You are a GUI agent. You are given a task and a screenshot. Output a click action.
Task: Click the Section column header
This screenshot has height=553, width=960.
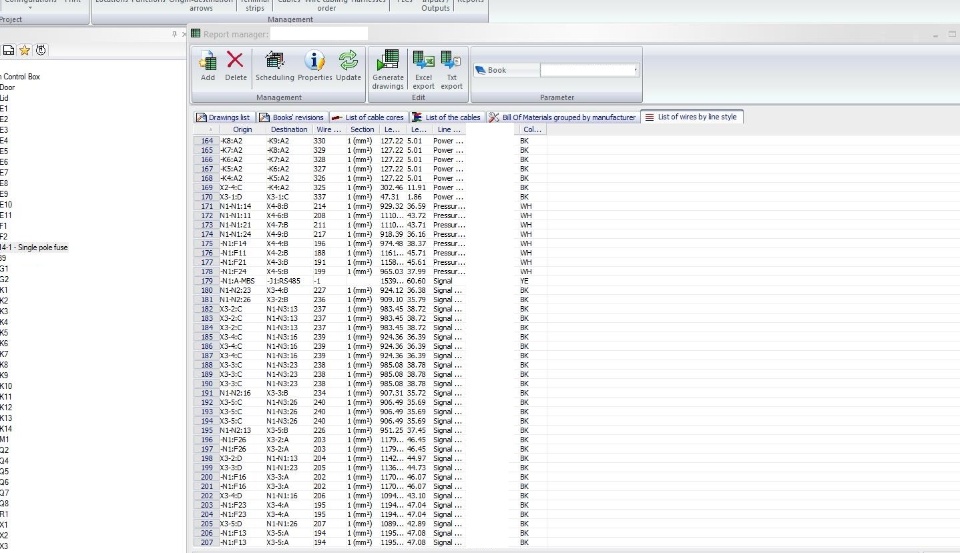[362, 129]
